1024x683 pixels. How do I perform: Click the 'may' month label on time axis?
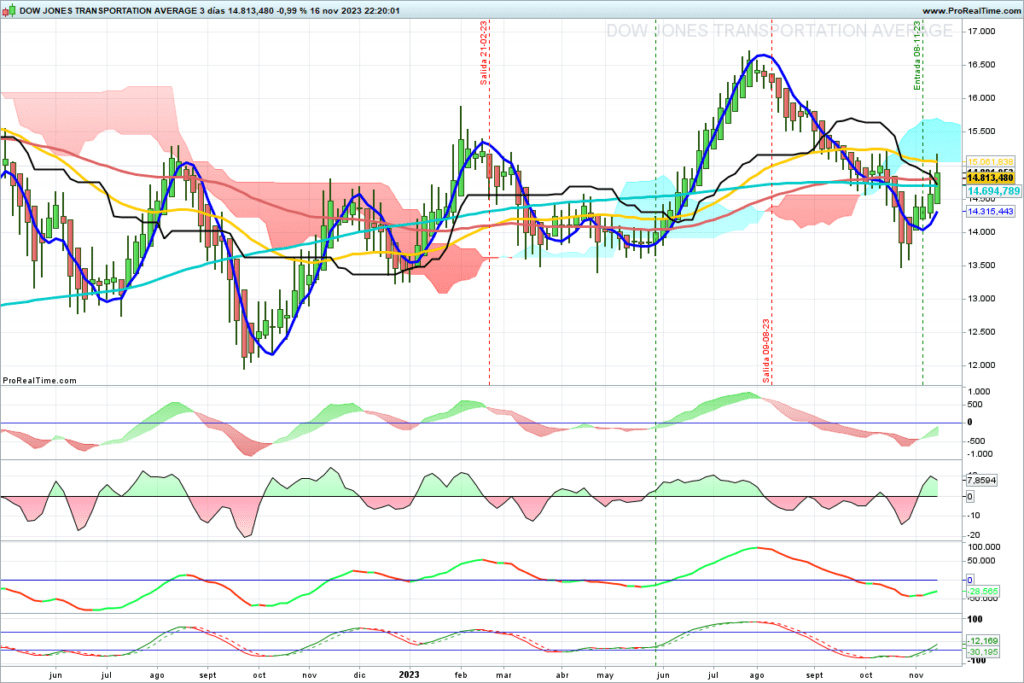pos(605,675)
